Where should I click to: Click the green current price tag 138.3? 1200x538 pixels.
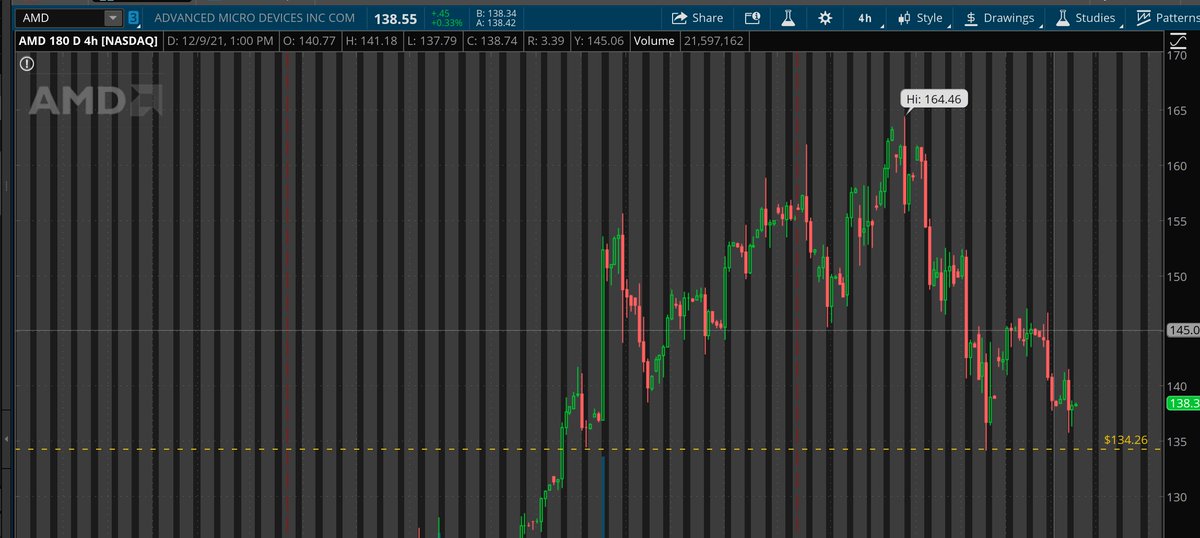1183,403
